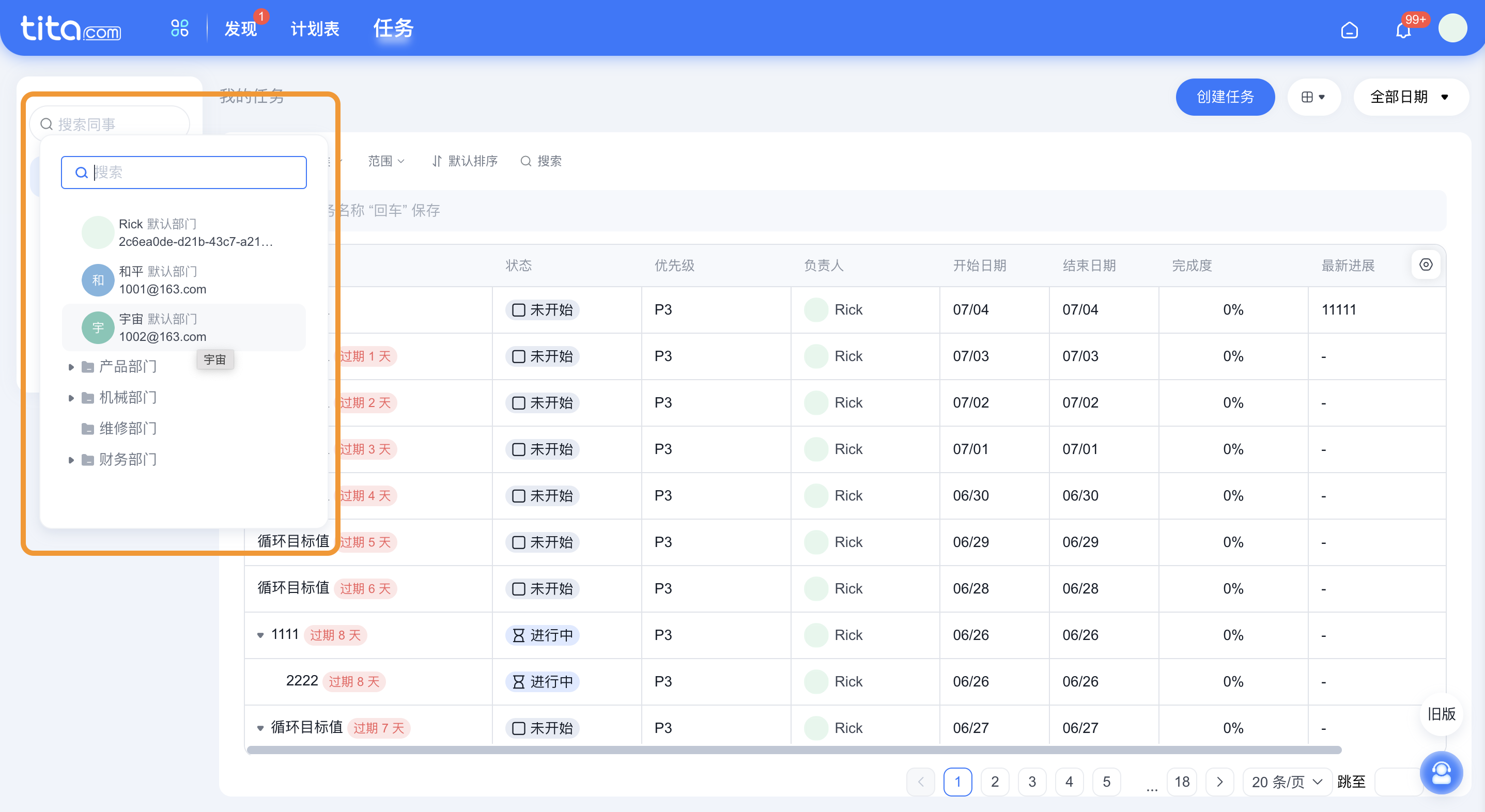
Task: Click the hourglass status icon for task 1111
Action: [518, 635]
